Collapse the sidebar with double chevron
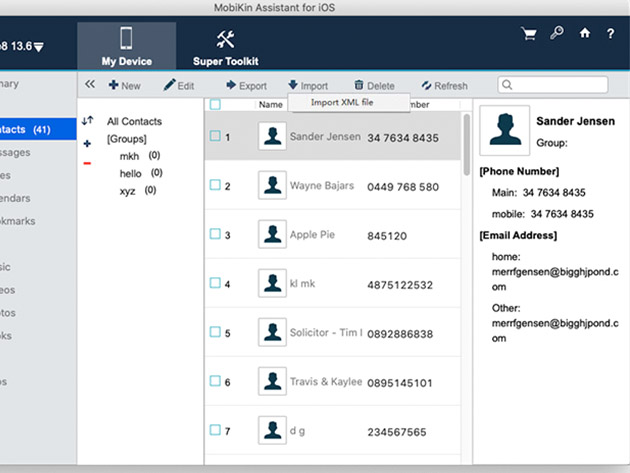This screenshot has width=630, height=473. point(90,84)
